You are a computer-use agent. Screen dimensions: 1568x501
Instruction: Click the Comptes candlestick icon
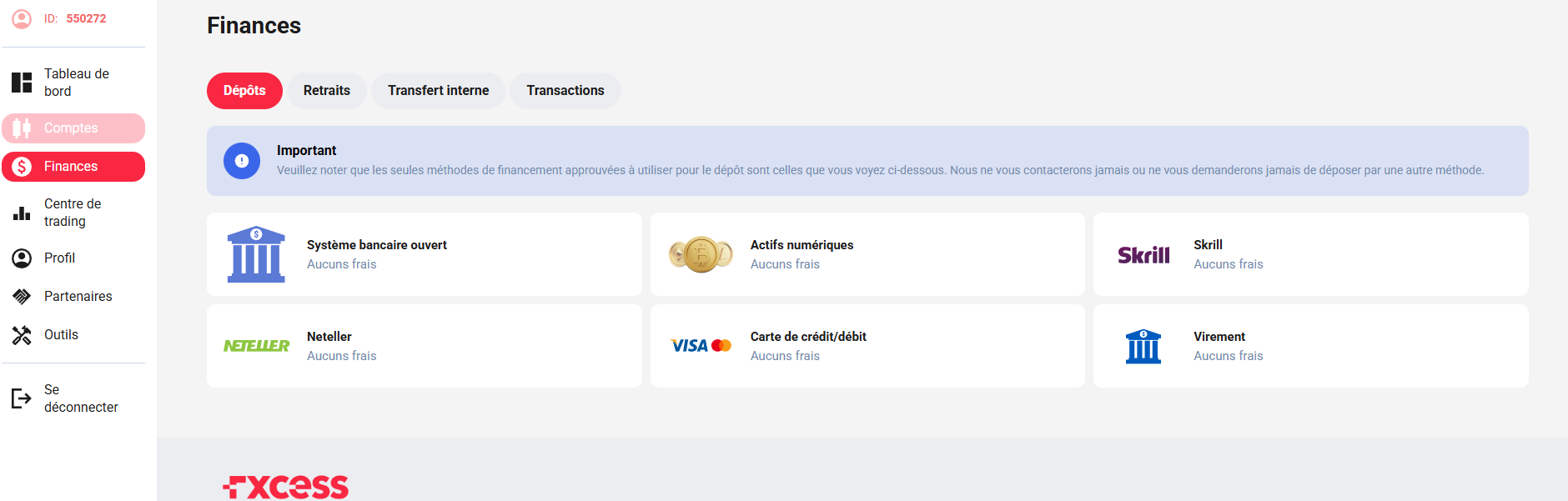click(x=22, y=128)
